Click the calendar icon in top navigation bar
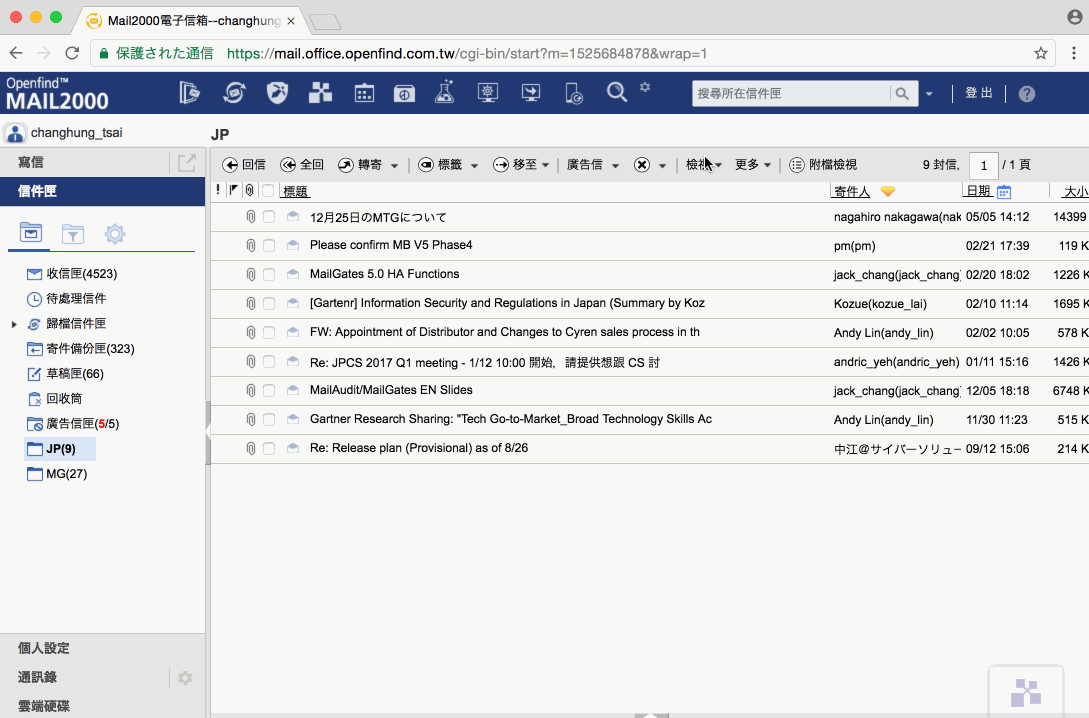 pyautogui.click(x=364, y=93)
